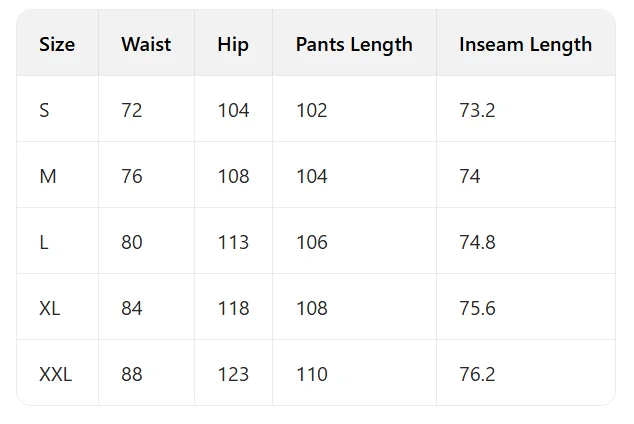Click inseam length value 73.2

point(477,110)
